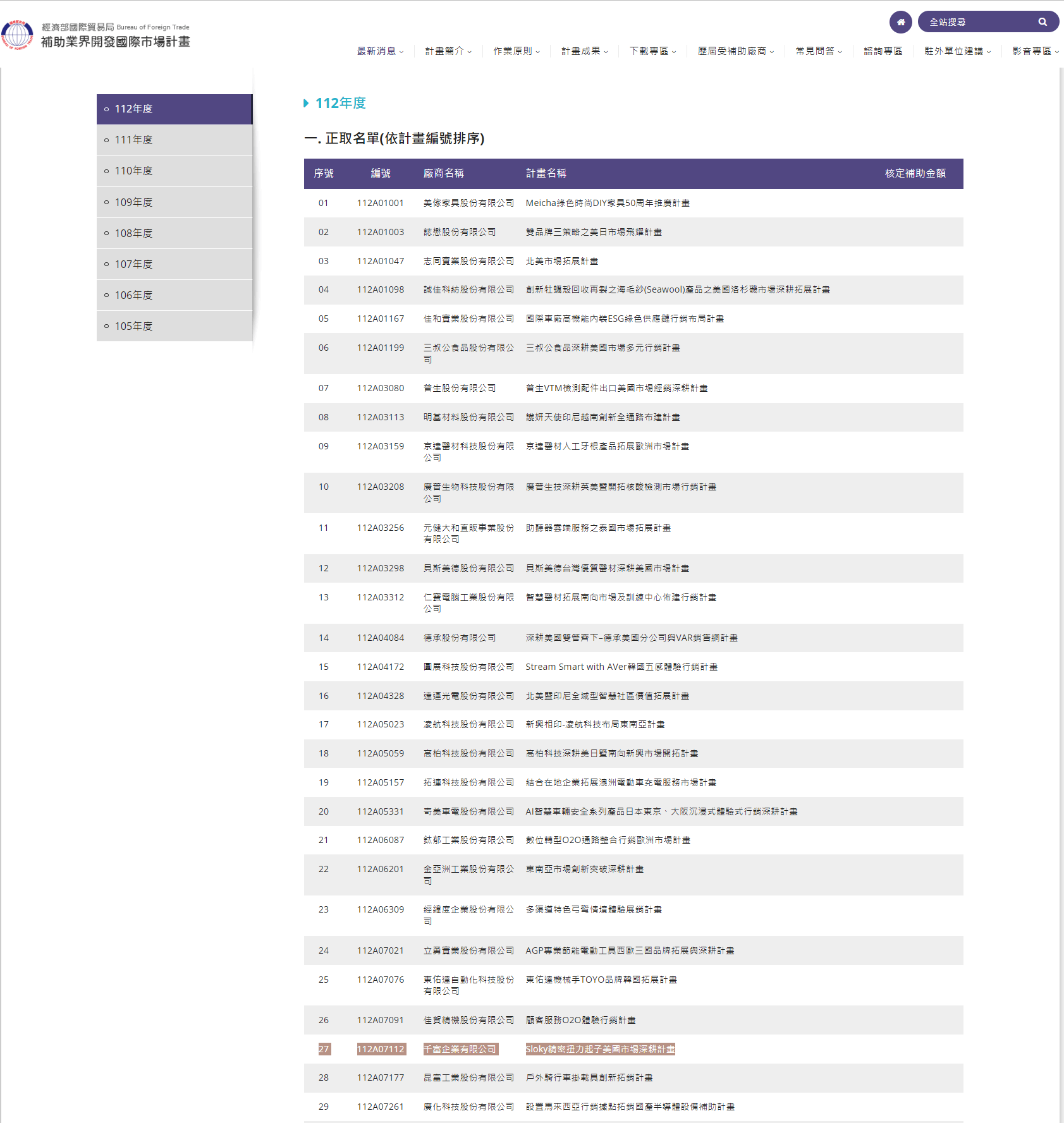1064x1123 pixels.
Task: Click company 貝斯美德股份有限公司
Action: click(469, 568)
